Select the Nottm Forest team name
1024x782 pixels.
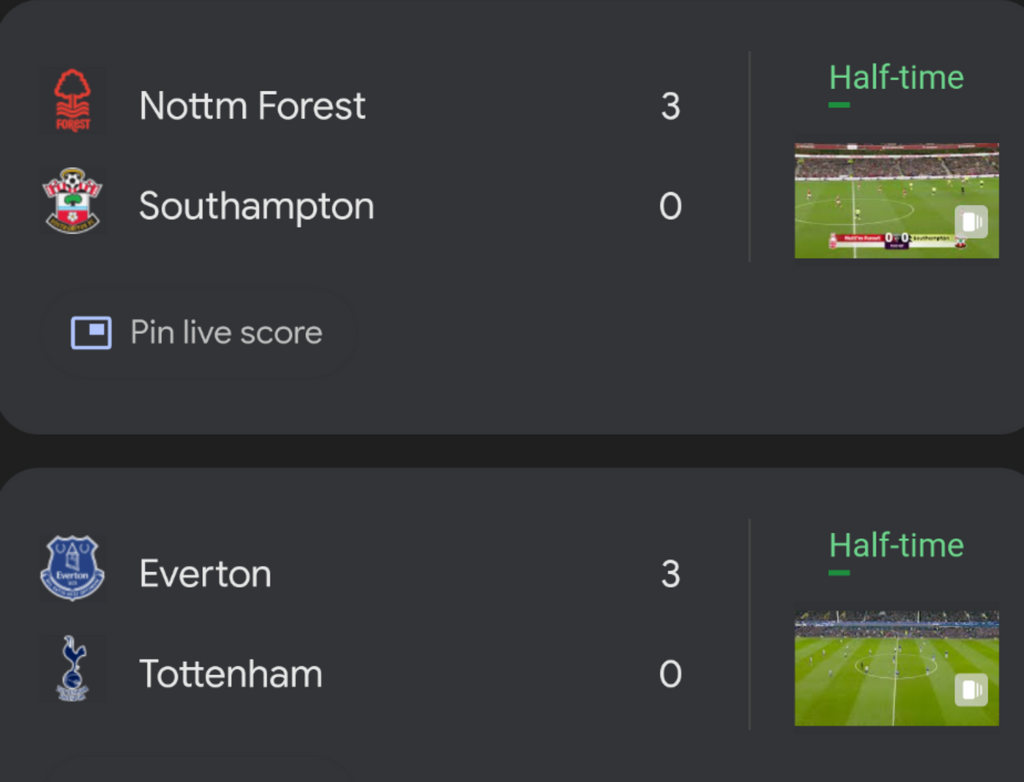point(252,106)
